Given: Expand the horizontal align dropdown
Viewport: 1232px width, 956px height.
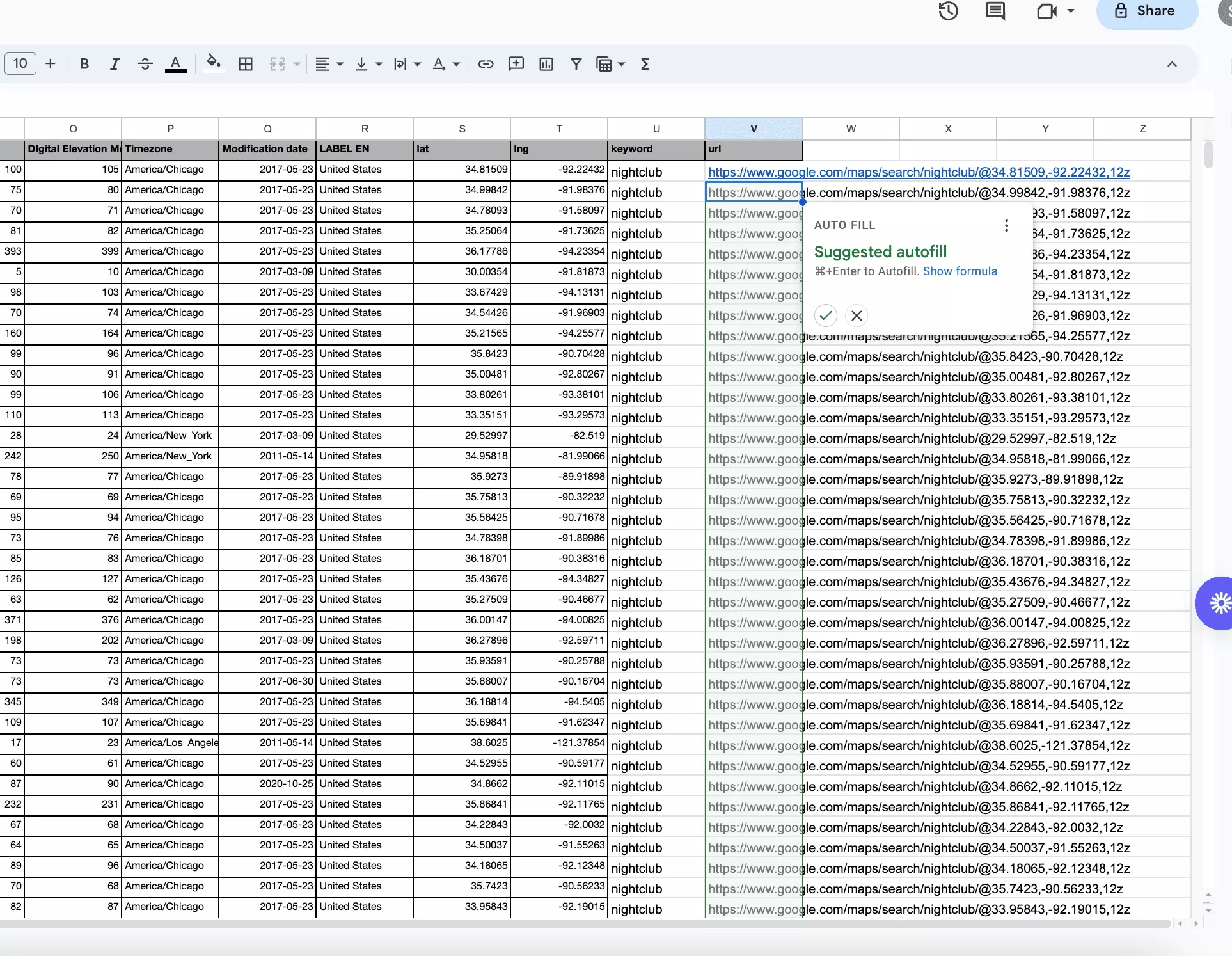Looking at the screenshot, I should tap(340, 64).
